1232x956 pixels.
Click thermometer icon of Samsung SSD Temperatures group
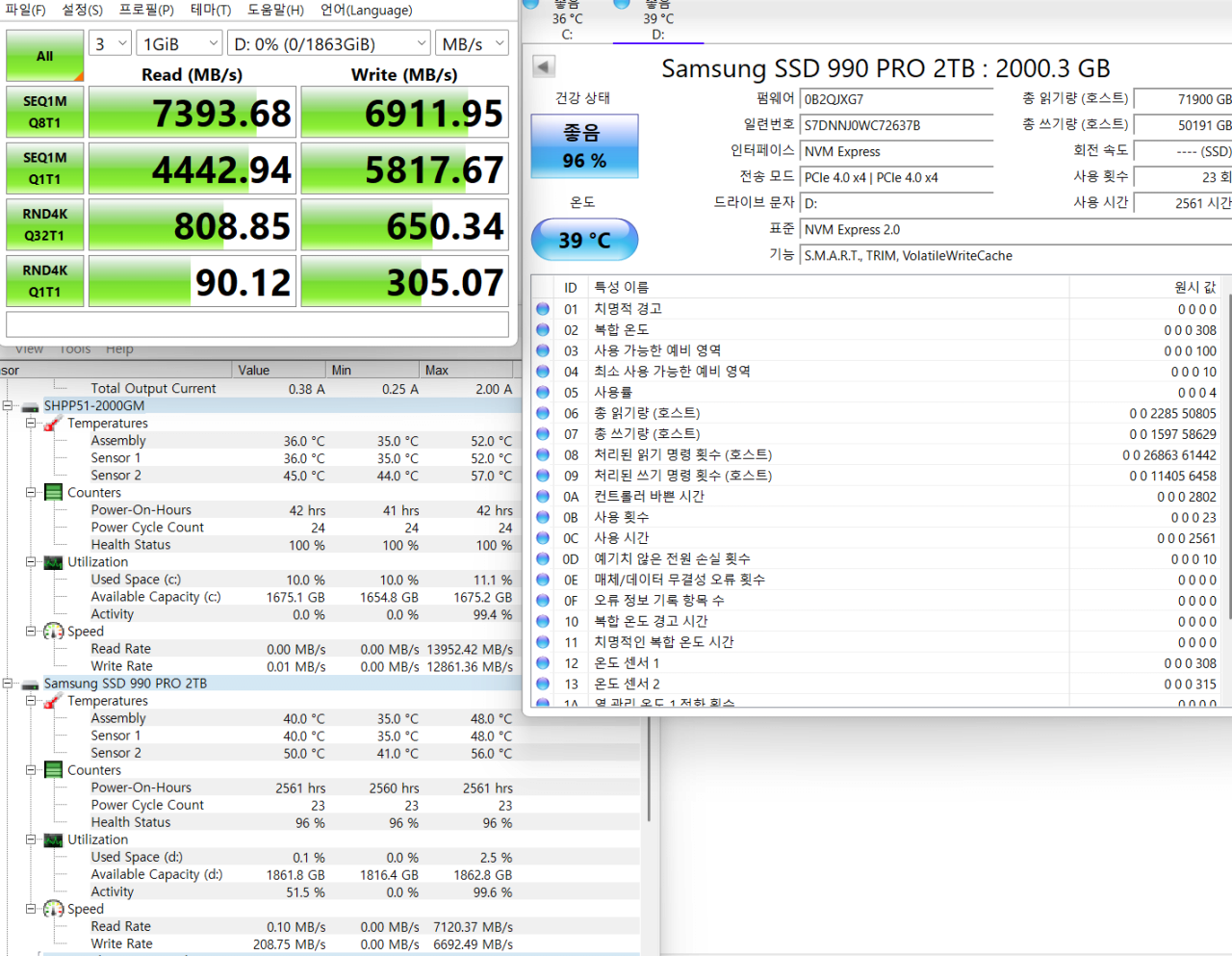click(x=53, y=701)
